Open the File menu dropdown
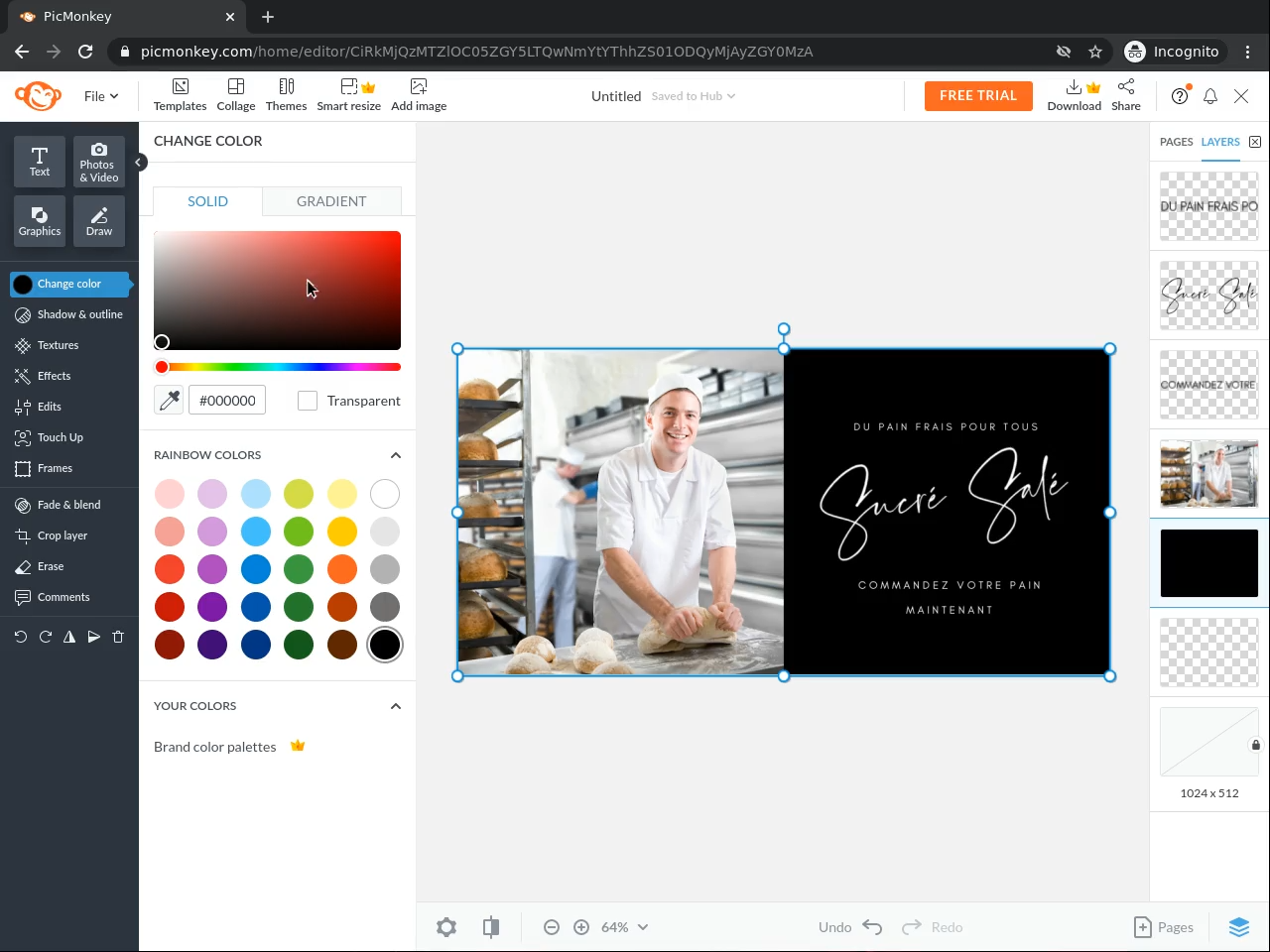Screen dimensions: 1270x952 (100, 96)
